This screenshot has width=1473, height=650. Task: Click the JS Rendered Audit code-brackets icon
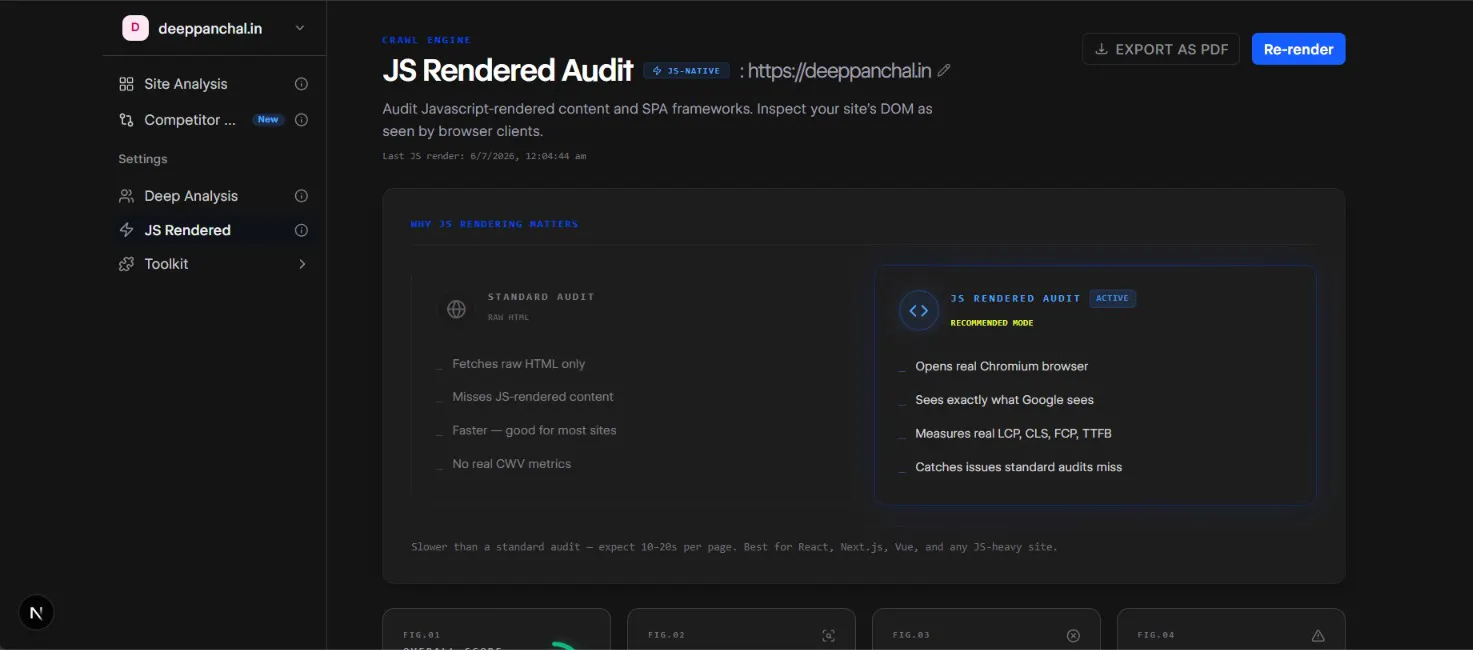tap(919, 310)
